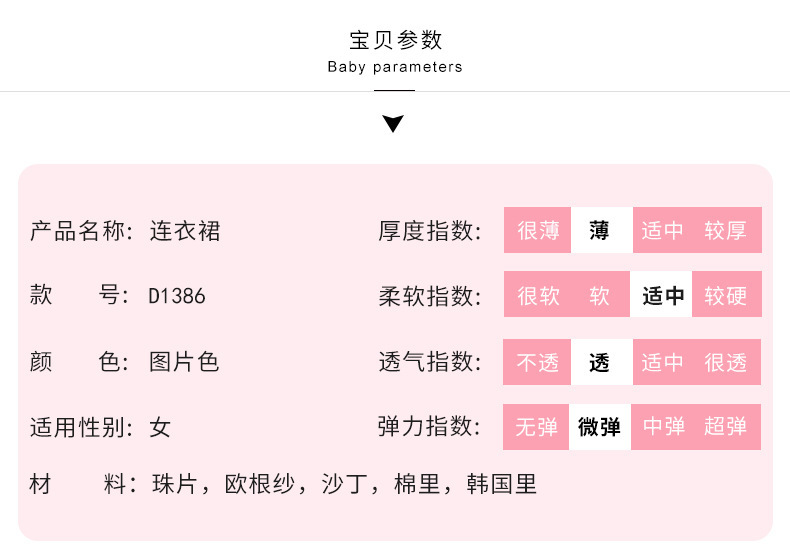This screenshot has height=558, width=790.
Task: Select 软 in the 柔软指数 row
Action: pos(600,296)
